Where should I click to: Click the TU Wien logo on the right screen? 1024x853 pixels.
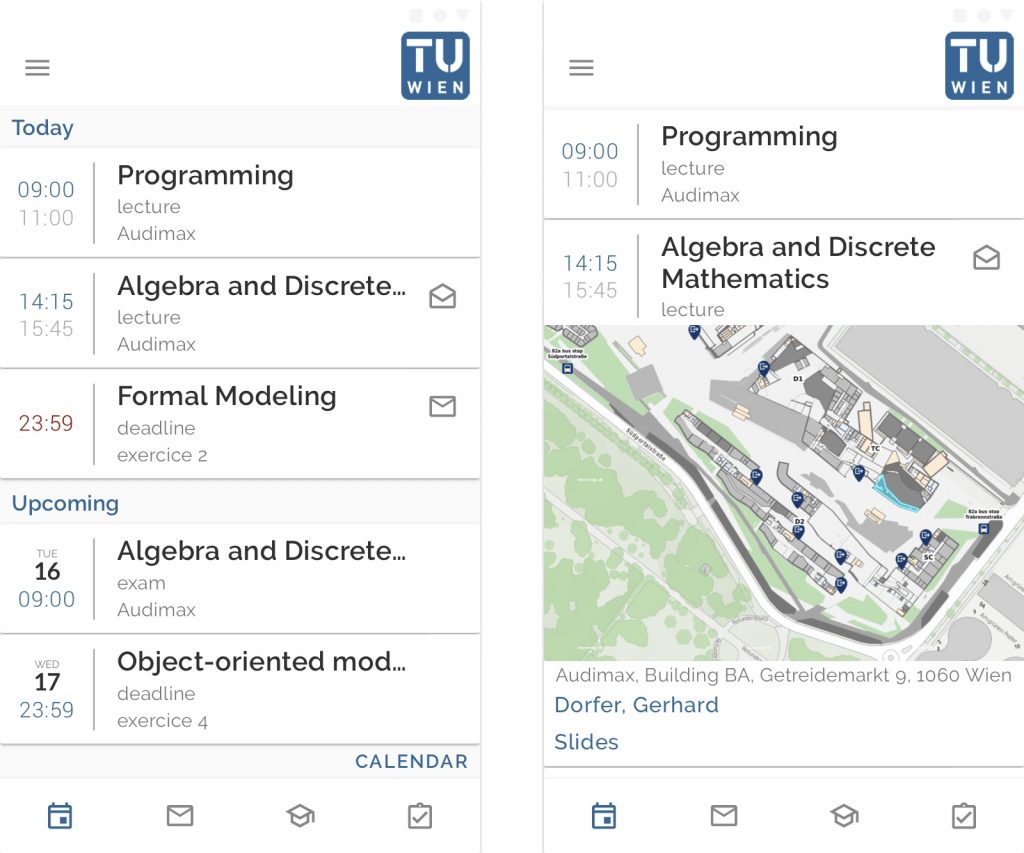pos(979,66)
